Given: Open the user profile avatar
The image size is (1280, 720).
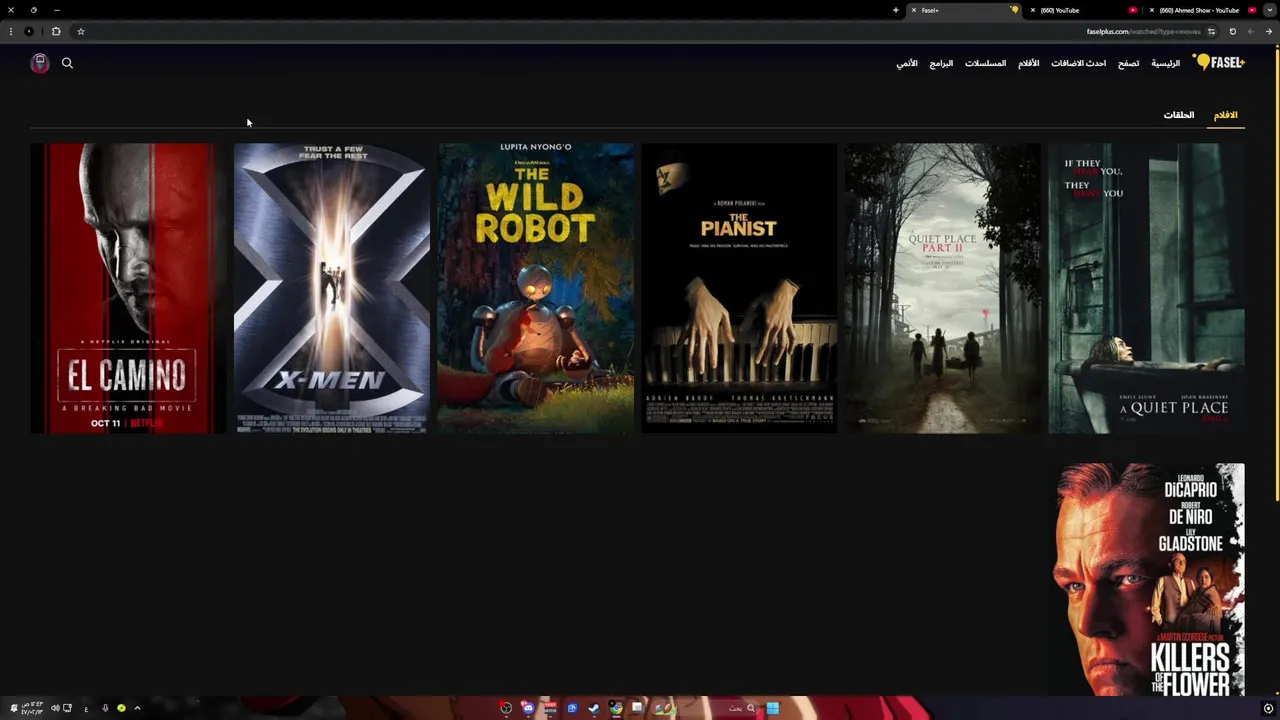Looking at the screenshot, I should (x=40, y=63).
